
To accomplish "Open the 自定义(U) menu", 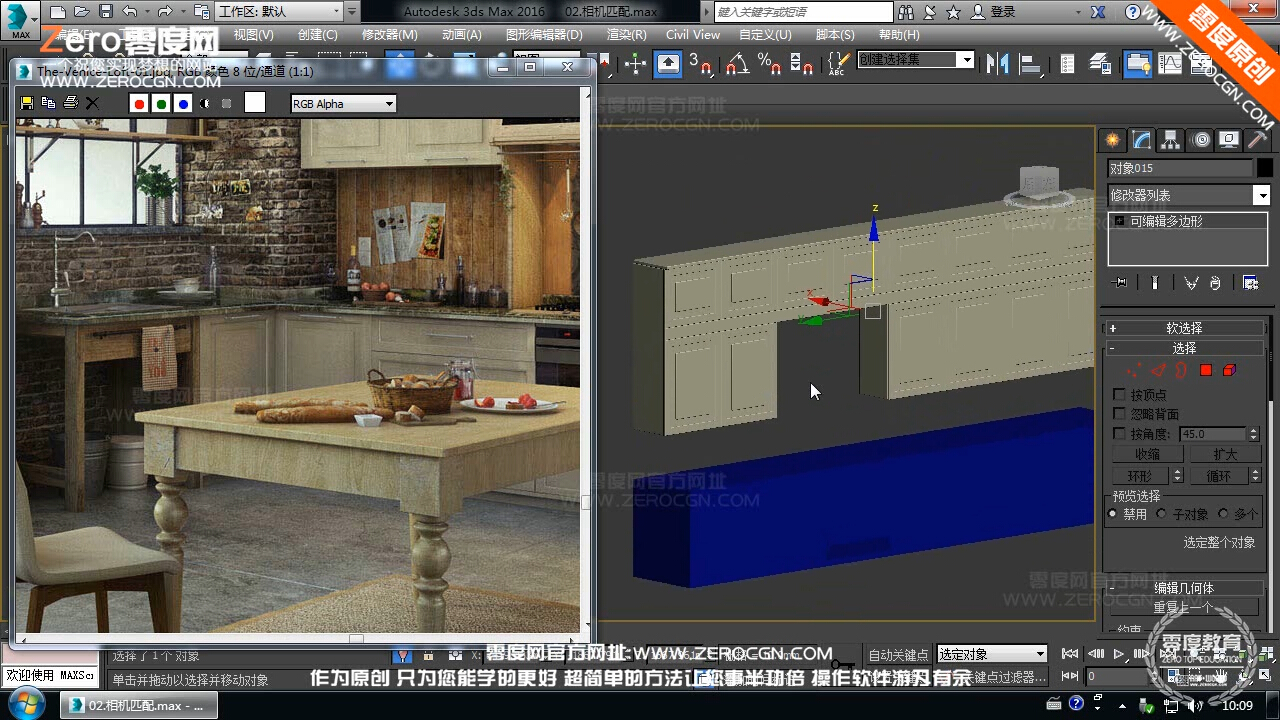I will (x=765, y=34).
